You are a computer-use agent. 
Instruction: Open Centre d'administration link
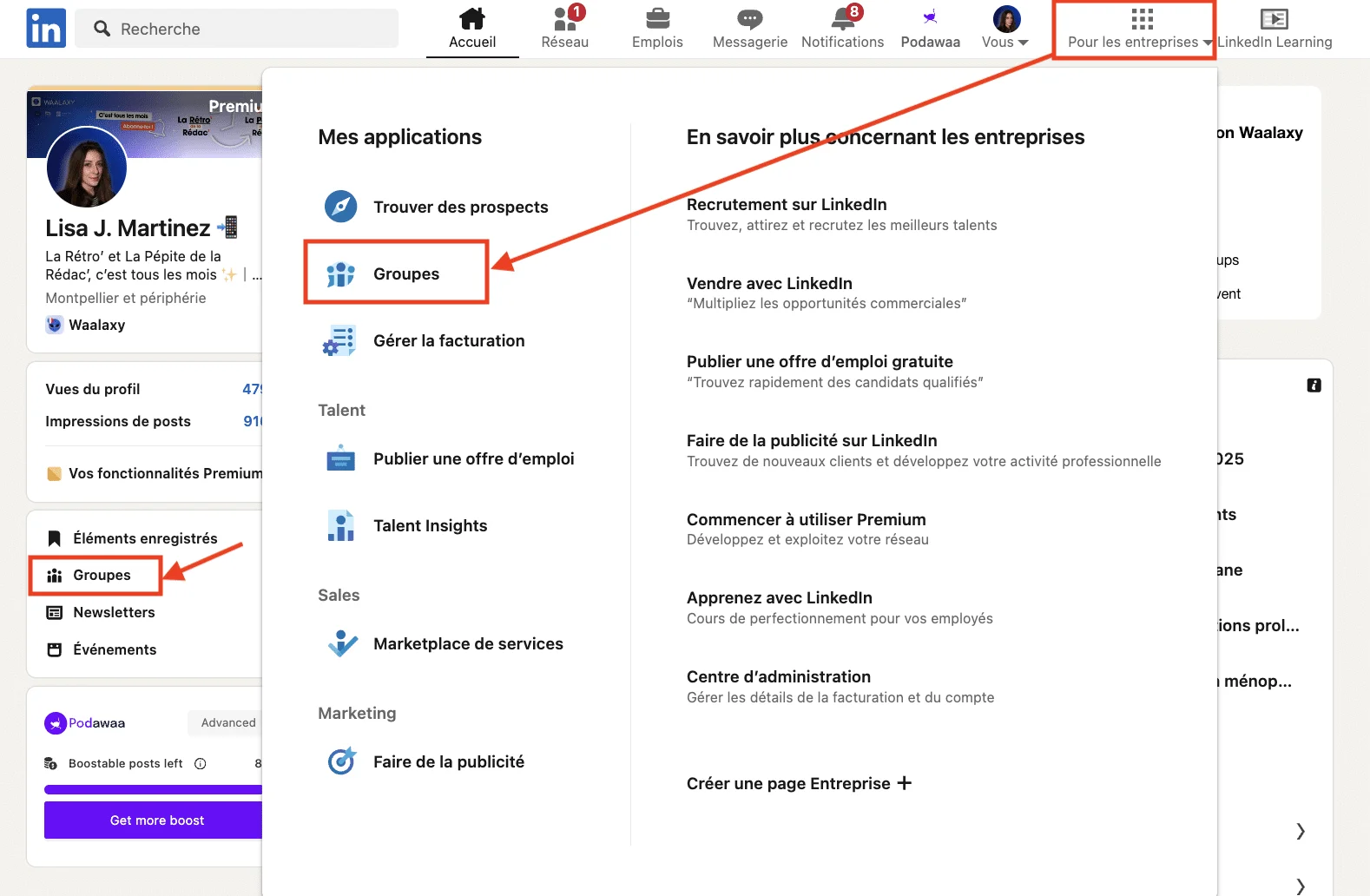(x=779, y=676)
